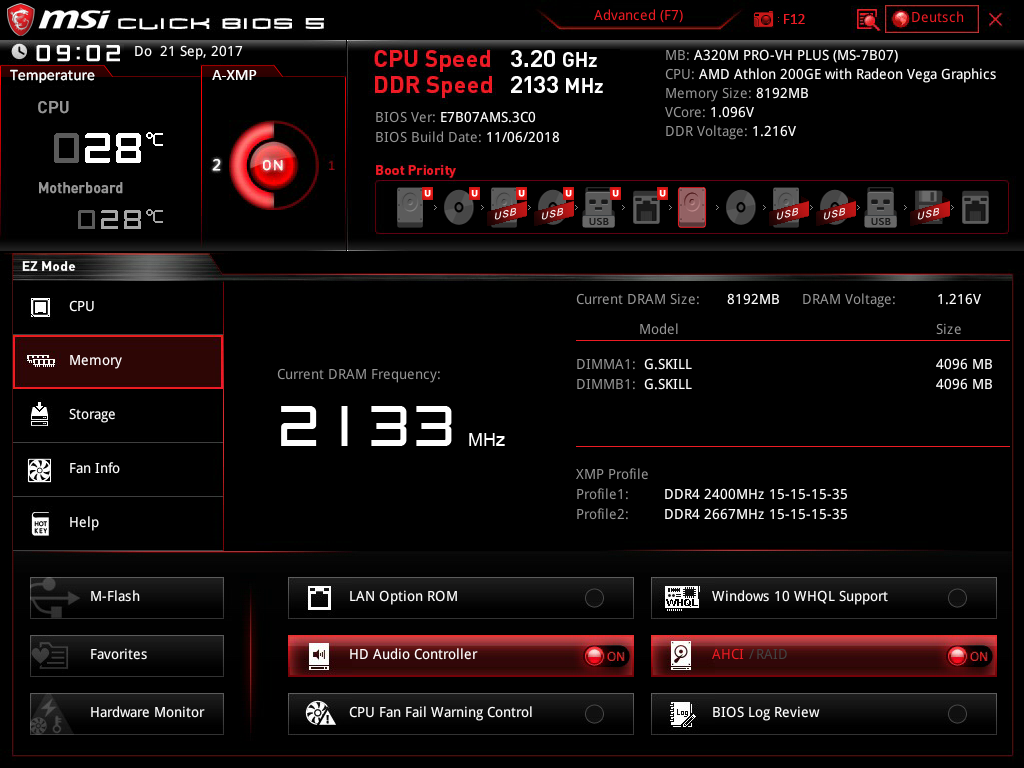This screenshot has width=1024, height=768.
Task: Select the Memory section
Action: 118,361
